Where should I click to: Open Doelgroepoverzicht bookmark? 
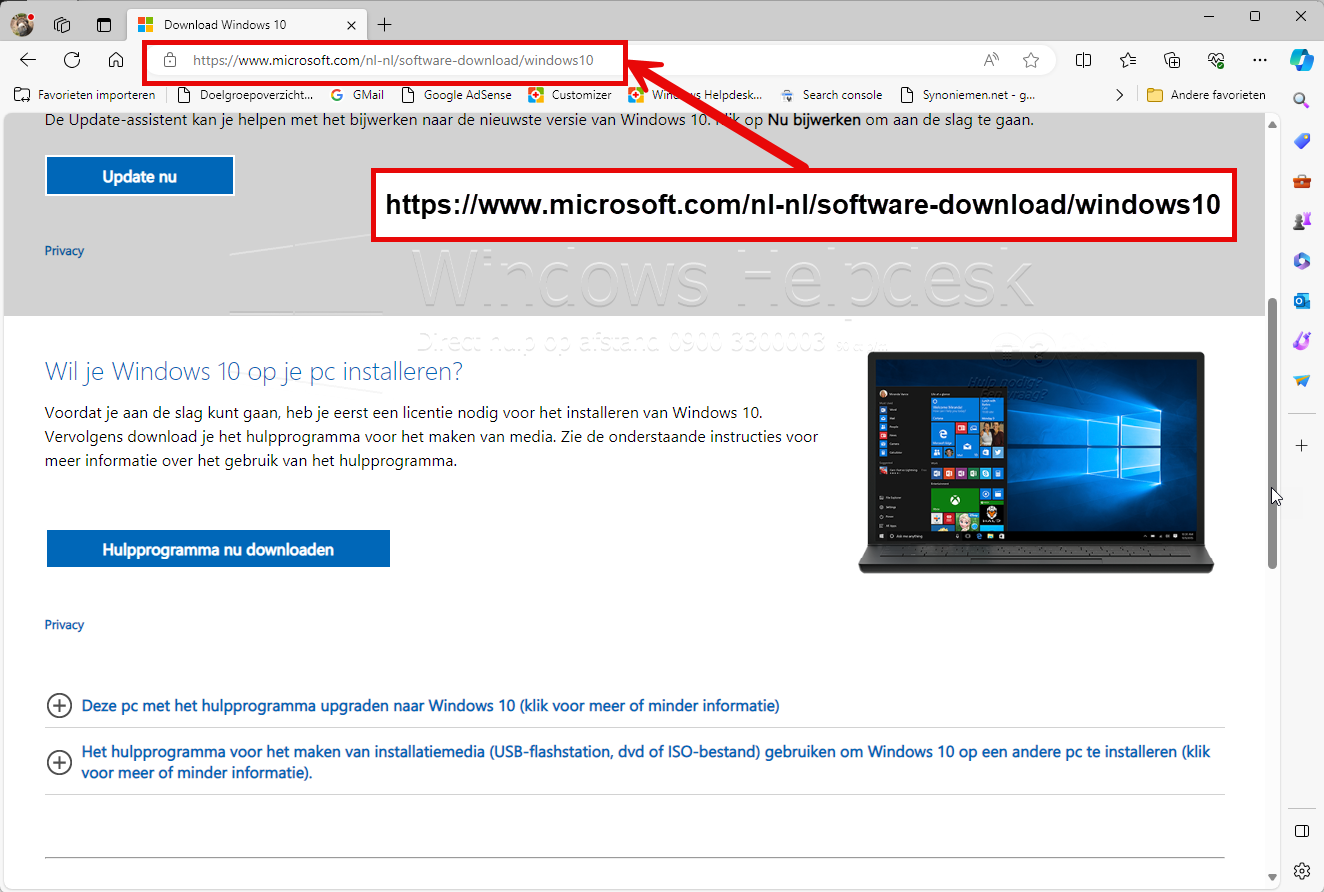coord(245,95)
